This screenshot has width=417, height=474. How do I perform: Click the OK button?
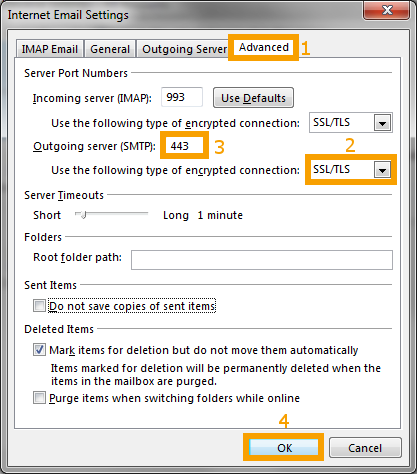[284, 448]
